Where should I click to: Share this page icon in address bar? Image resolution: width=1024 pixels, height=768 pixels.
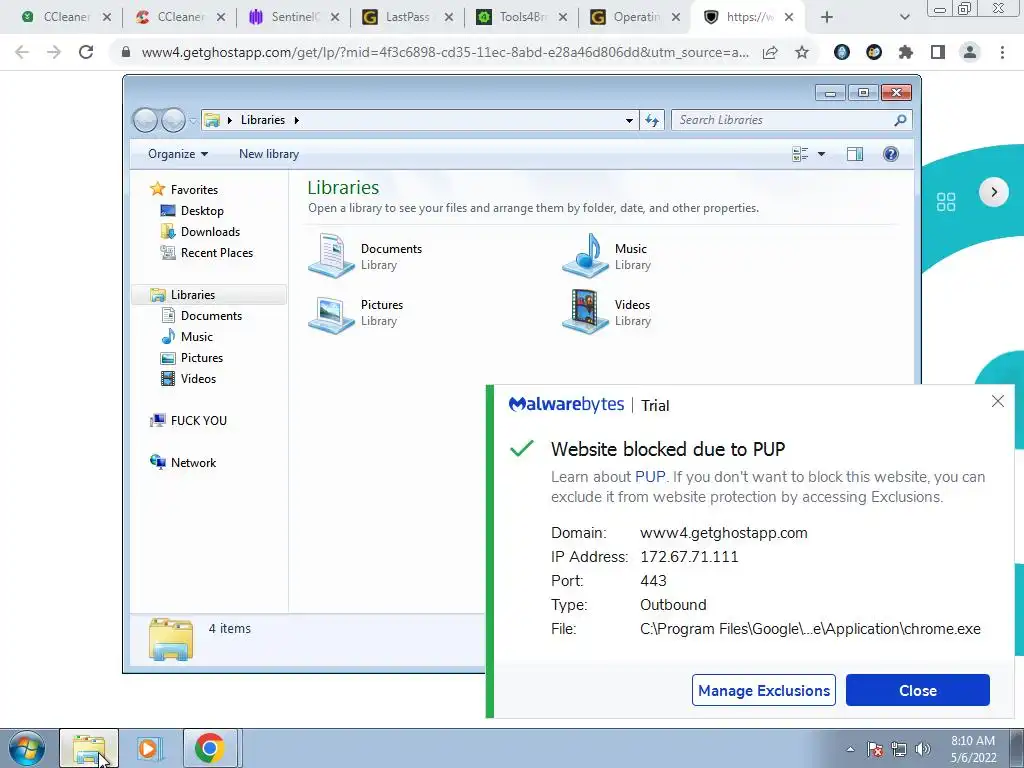[770, 52]
